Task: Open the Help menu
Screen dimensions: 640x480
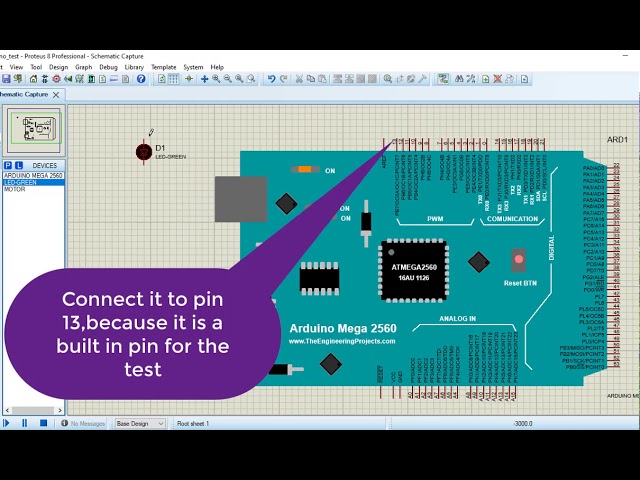Action: [217, 67]
